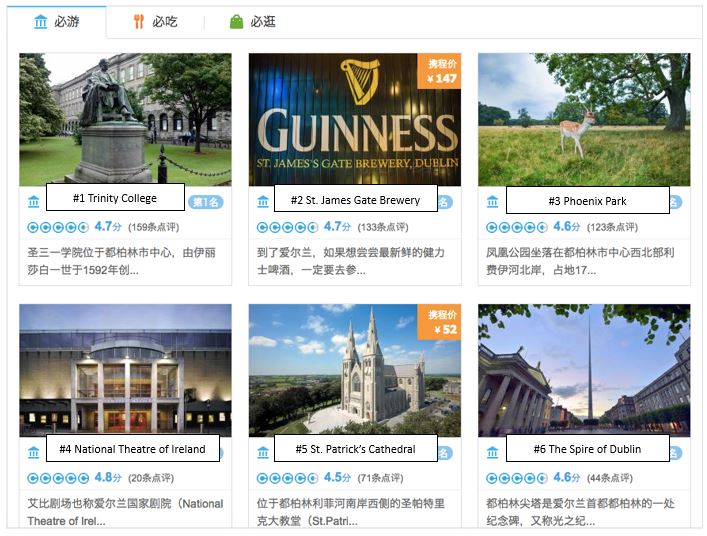
Task: Click the ¥147 price badge
Action: tap(440, 71)
